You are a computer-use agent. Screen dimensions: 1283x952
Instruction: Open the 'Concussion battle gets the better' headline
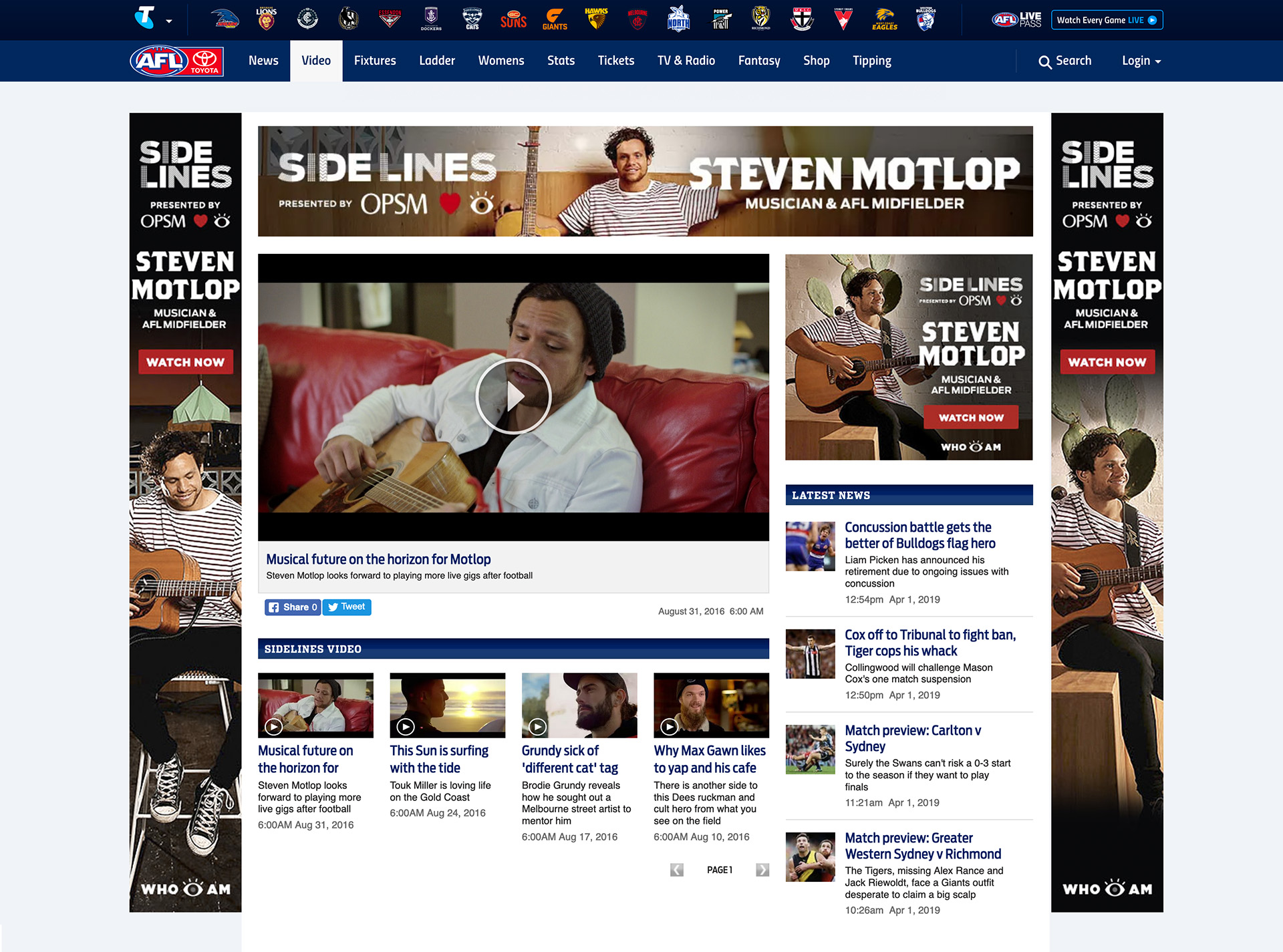tap(920, 535)
